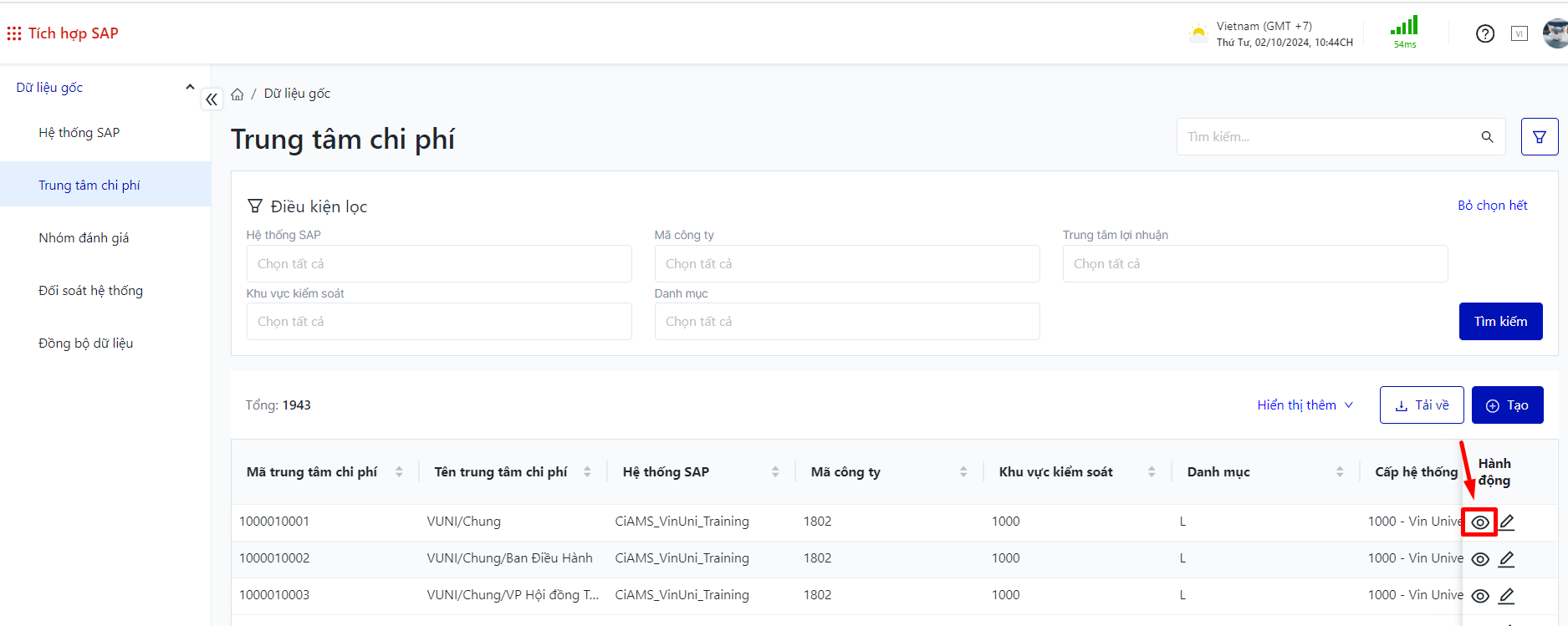Open the Hệ thống SAP filter dropdown
The image size is (1568, 626).
point(438,264)
